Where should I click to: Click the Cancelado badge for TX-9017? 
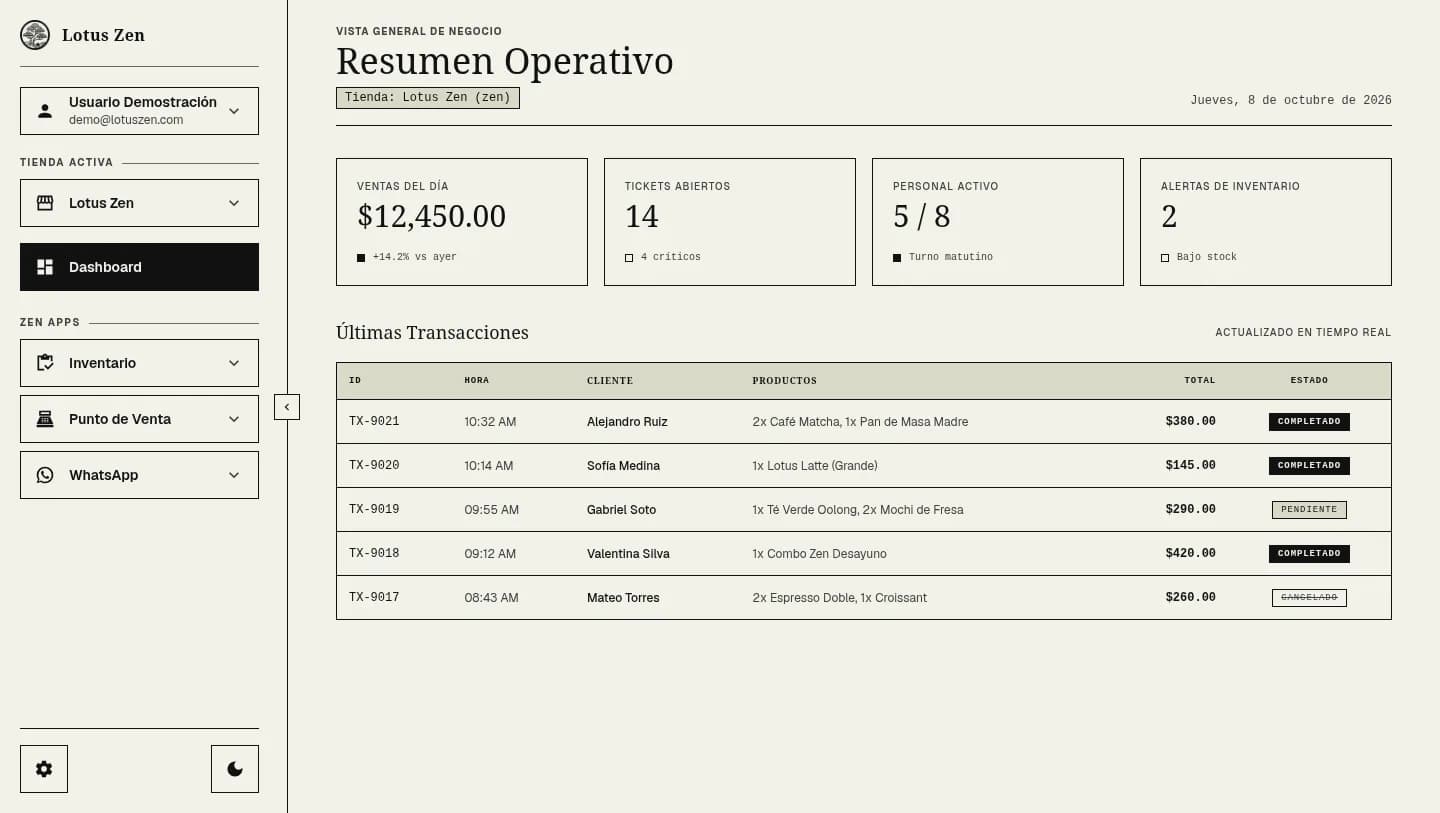tap(1309, 598)
